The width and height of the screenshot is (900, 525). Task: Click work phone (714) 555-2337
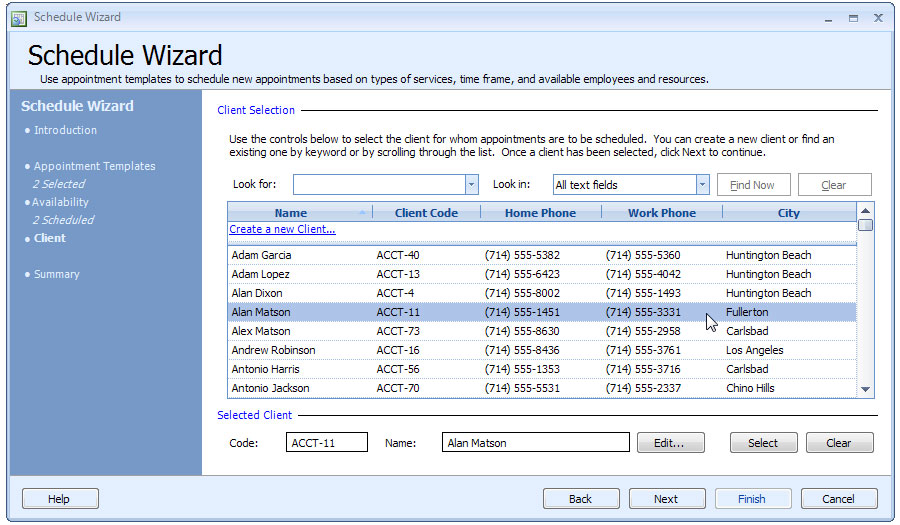pyautogui.click(x=643, y=387)
